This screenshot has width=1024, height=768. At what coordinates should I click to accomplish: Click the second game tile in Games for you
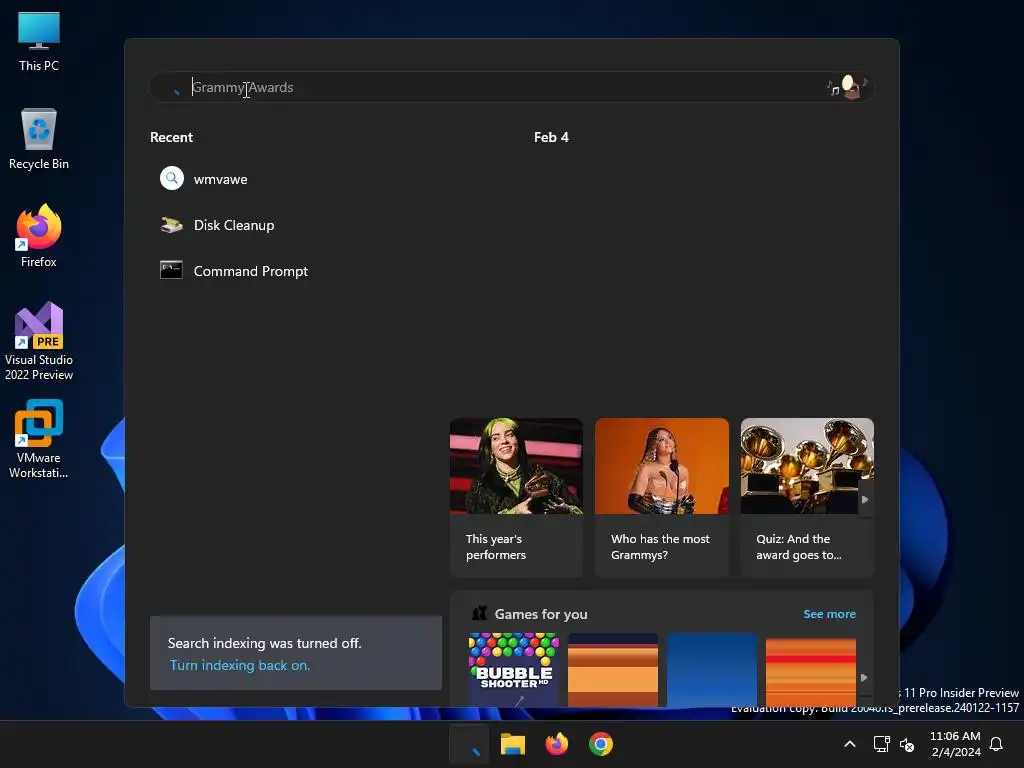coord(613,669)
